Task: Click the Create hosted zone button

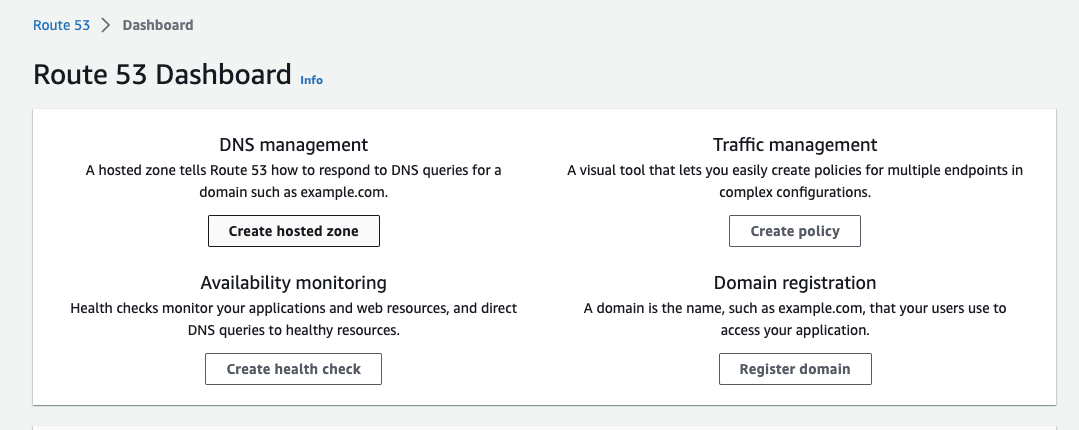Action: (294, 231)
